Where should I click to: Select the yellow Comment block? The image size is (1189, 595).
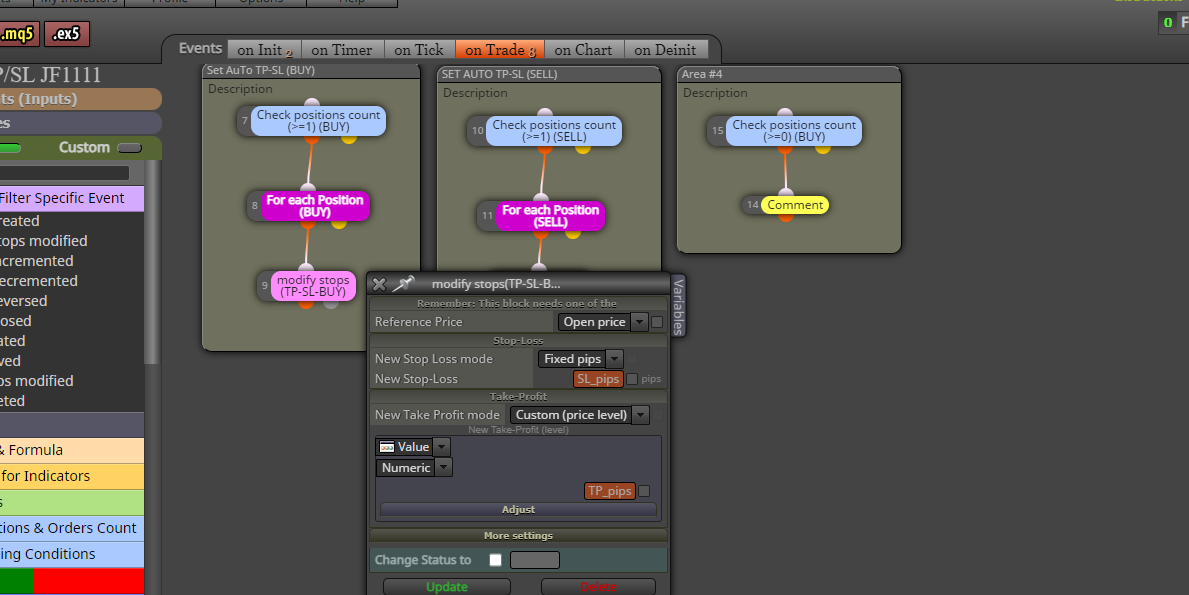coord(795,205)
